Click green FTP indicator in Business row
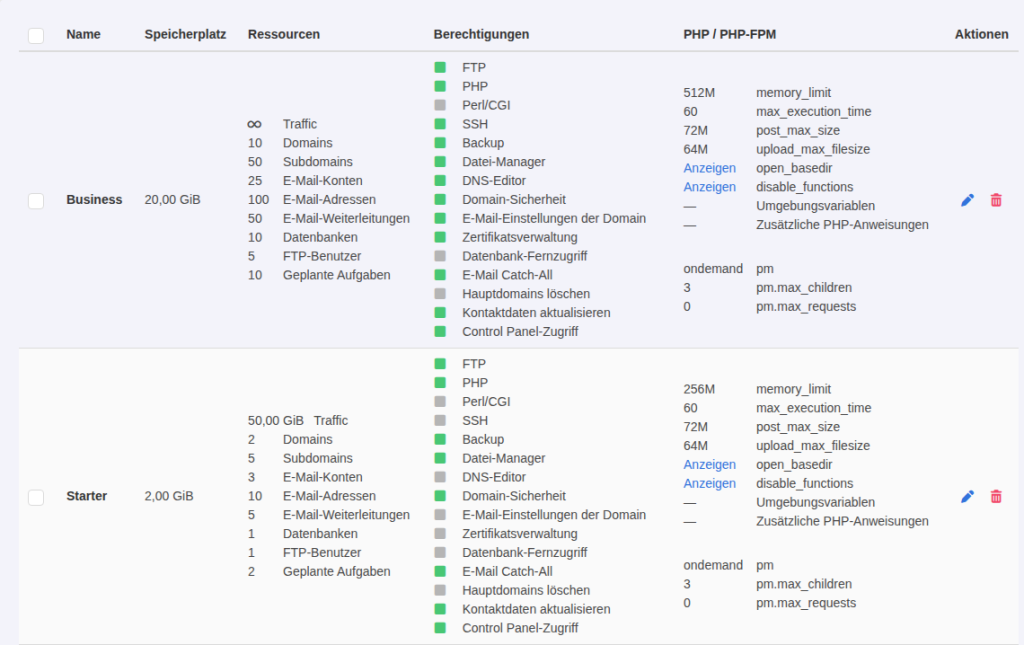Viewport: 1024px width, 645px height. [x=440, y=67]
